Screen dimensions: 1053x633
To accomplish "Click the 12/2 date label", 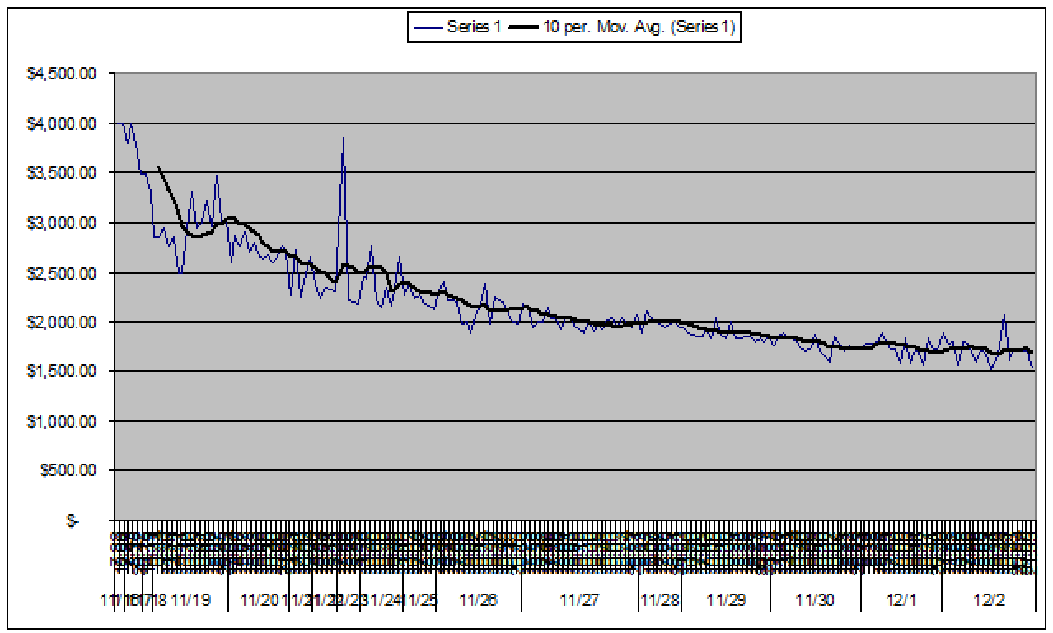I will pyautogui.click(x=989, y=600).
